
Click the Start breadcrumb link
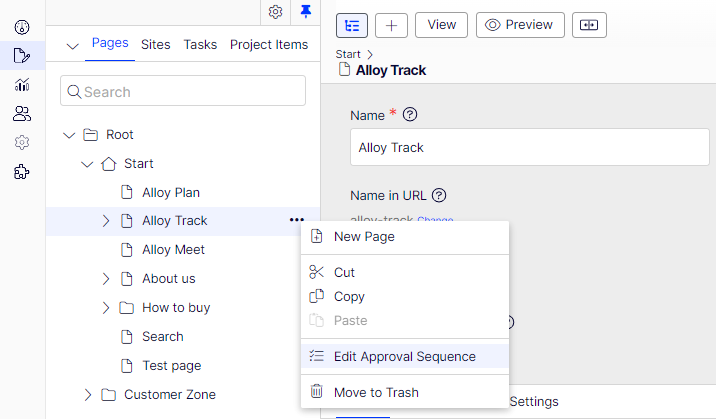point(348,54)
